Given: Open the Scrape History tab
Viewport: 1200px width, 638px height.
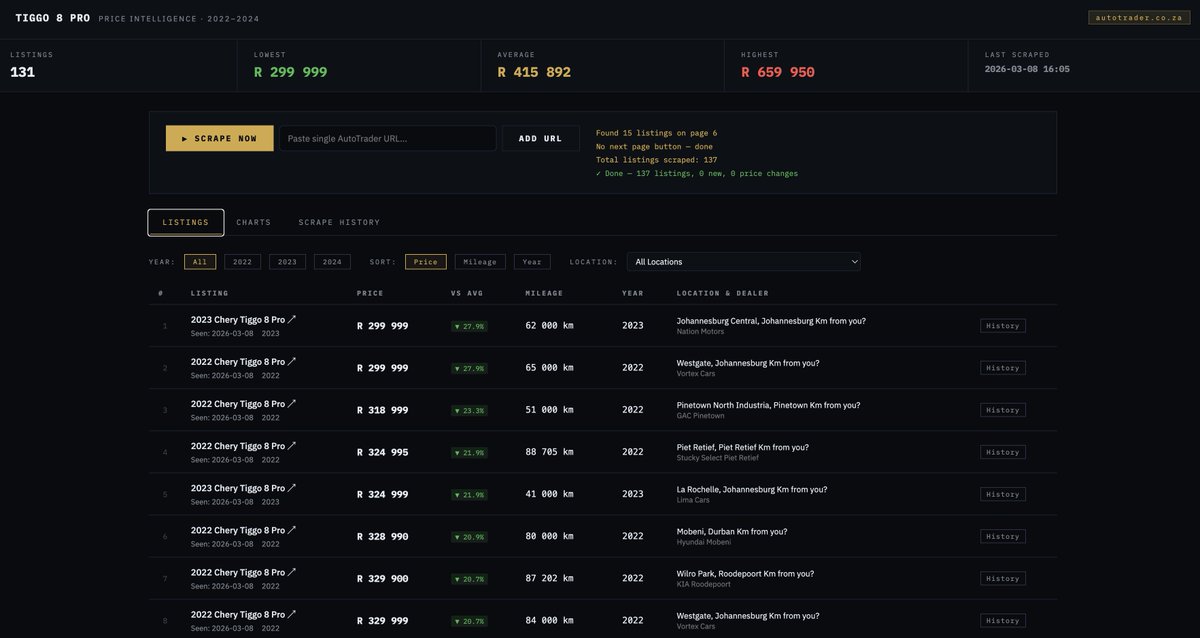Looking at the screenshot, I should 339,222.
